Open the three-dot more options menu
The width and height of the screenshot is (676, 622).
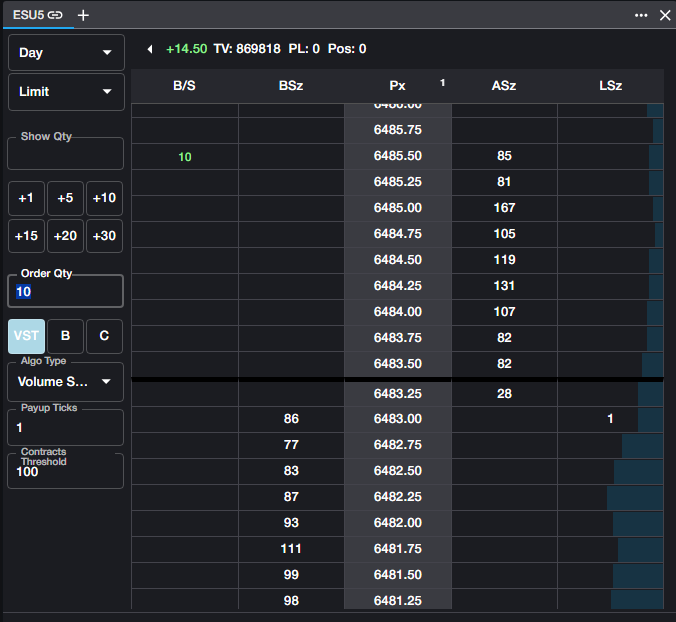tap(641, 15)
